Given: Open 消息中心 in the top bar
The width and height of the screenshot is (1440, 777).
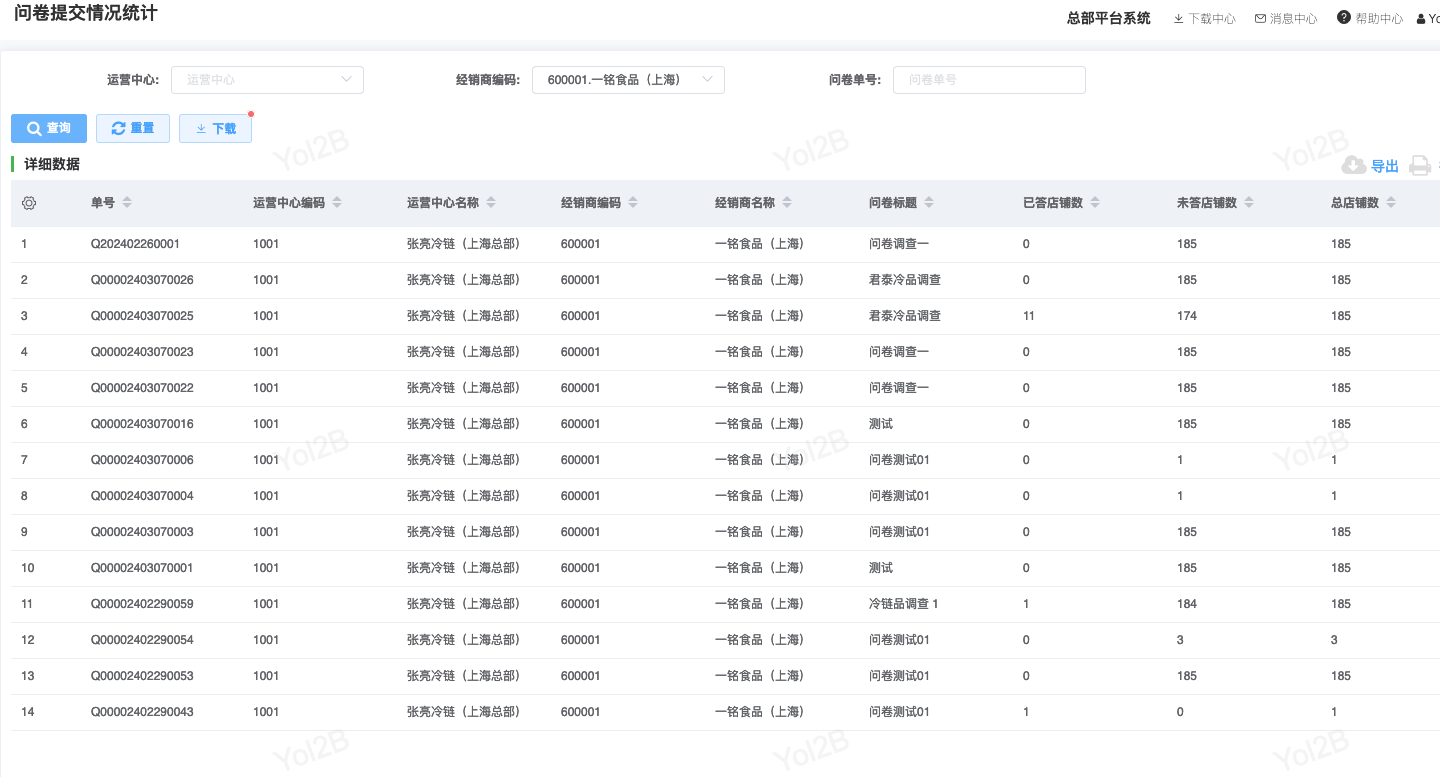Looking at the screenshot, I should pos(1286,19).
